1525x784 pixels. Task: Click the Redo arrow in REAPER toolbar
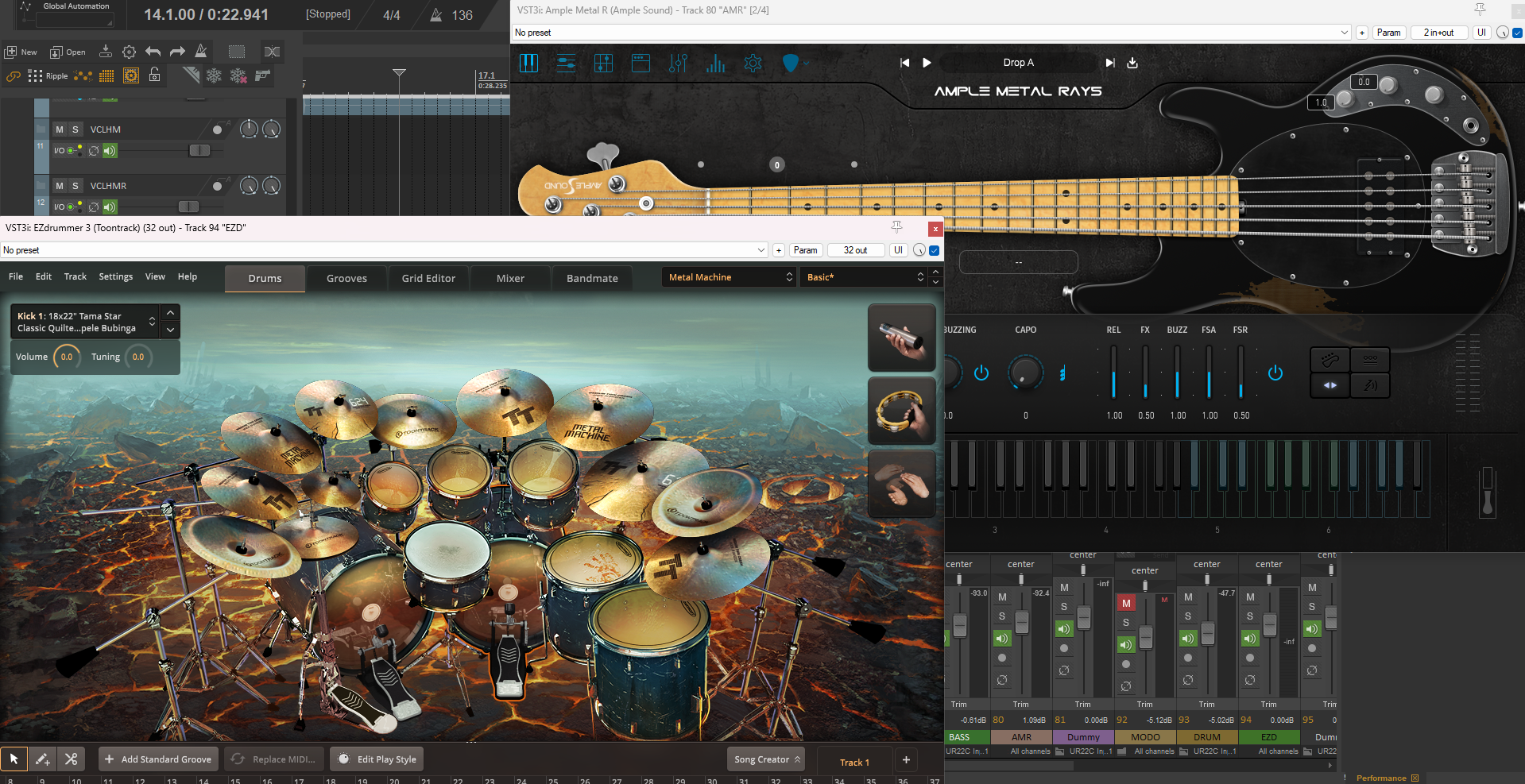(x=177, y=52)
